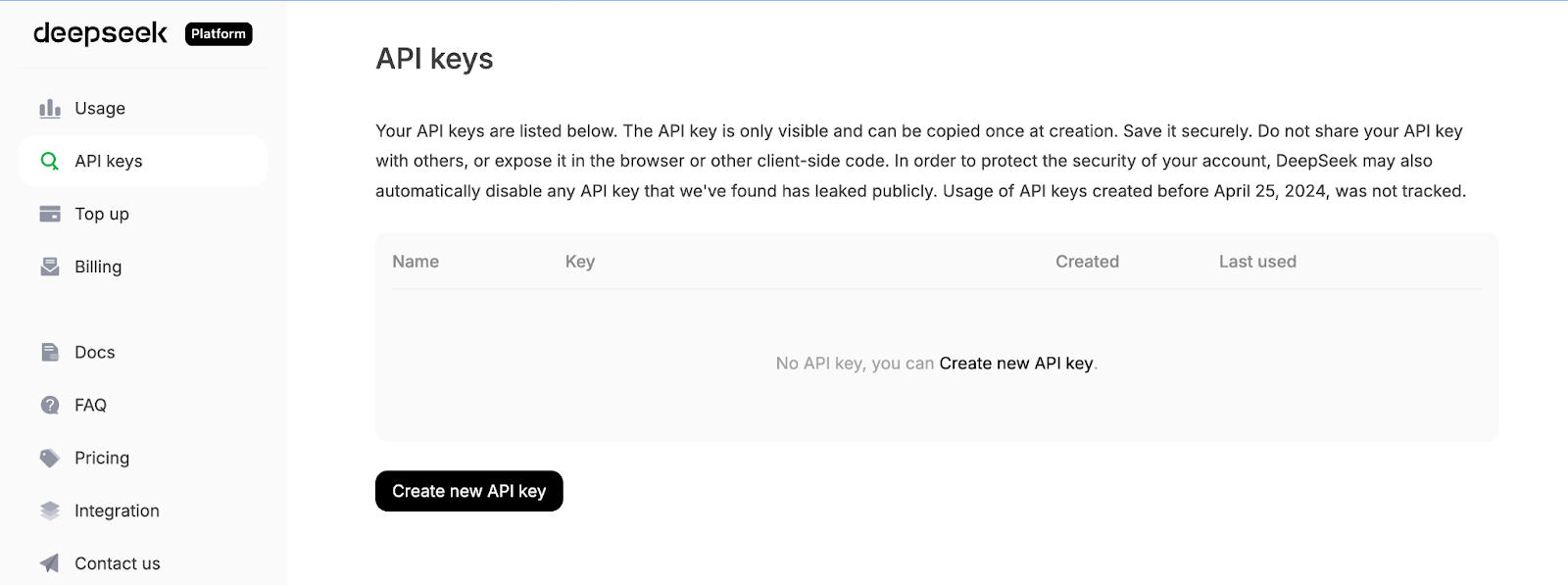Click the Docs document icon
Viewport: 1568px width, 585px height.
tap(50, 352)
